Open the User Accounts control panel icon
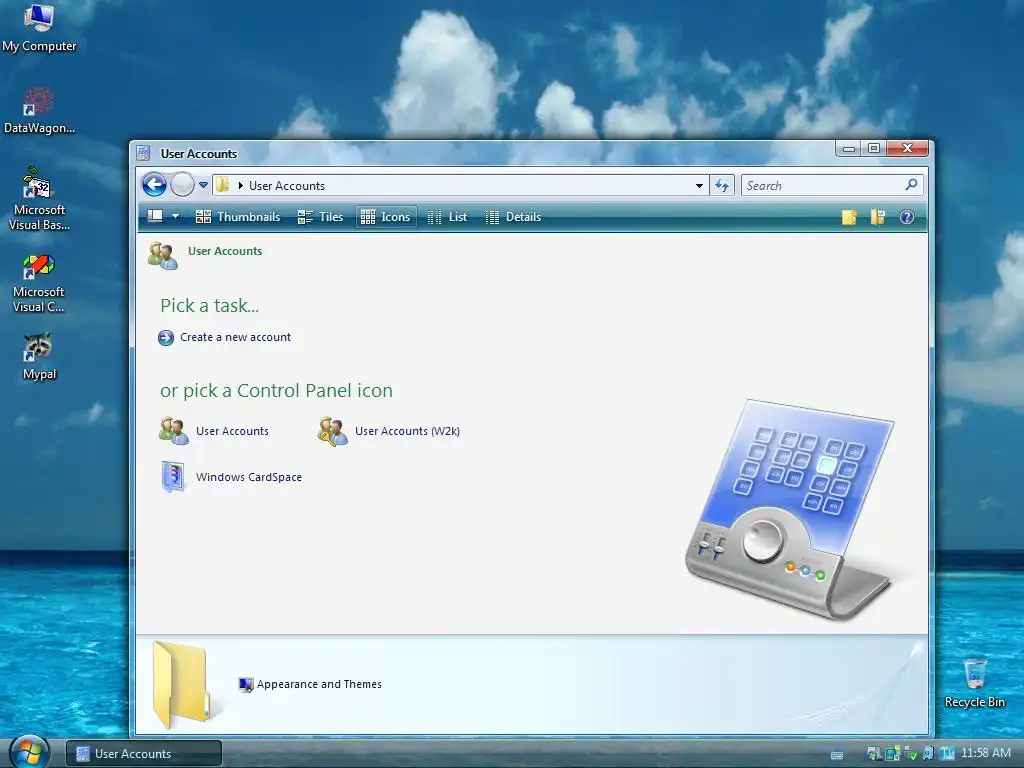The height and width of the screenshot is (768, 1024). pyautogui.click(x=174, y=431)
